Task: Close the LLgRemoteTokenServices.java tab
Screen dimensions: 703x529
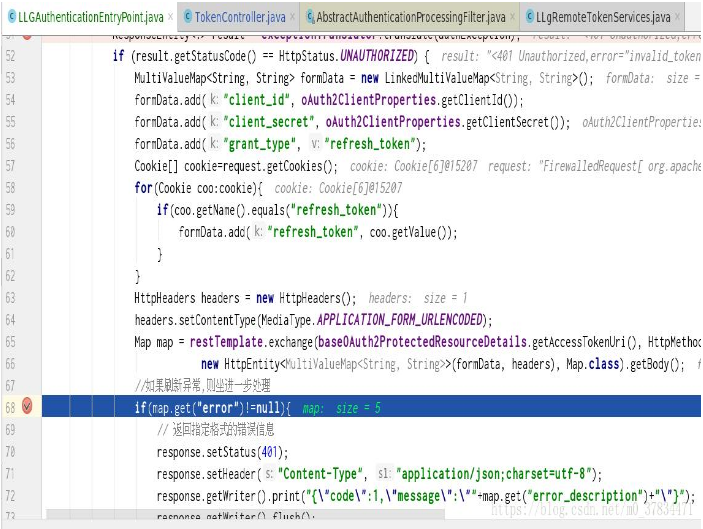Action: pyautogui.click(x=677, y=17)
